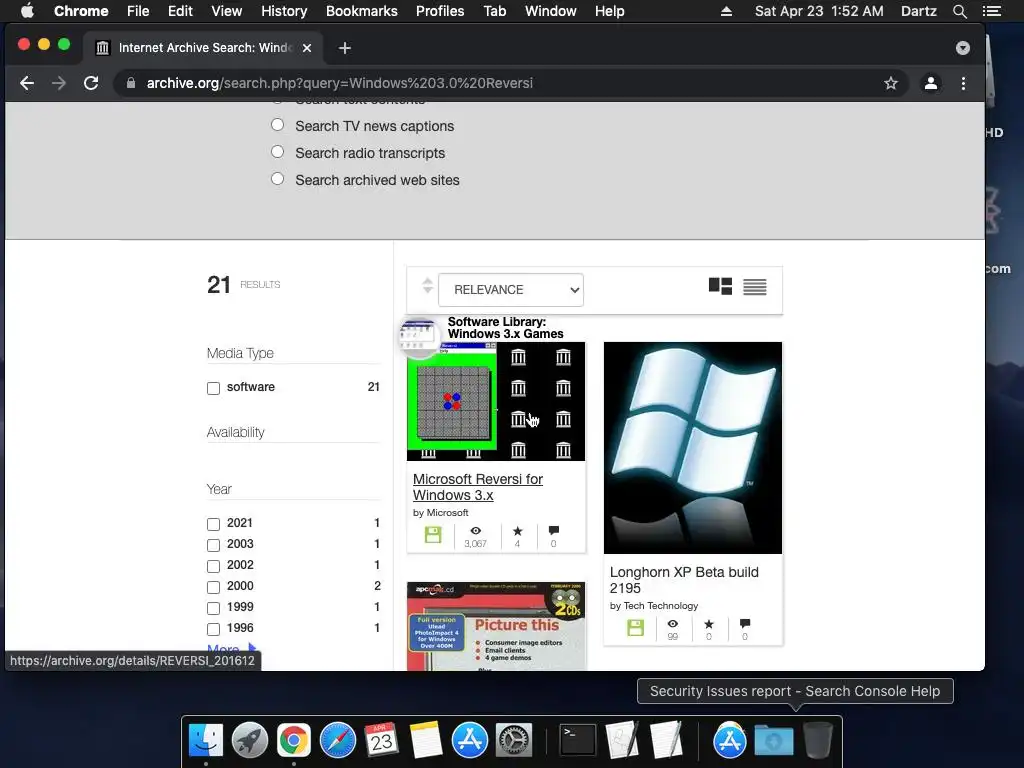Open the Help menu

click(609, 11)
